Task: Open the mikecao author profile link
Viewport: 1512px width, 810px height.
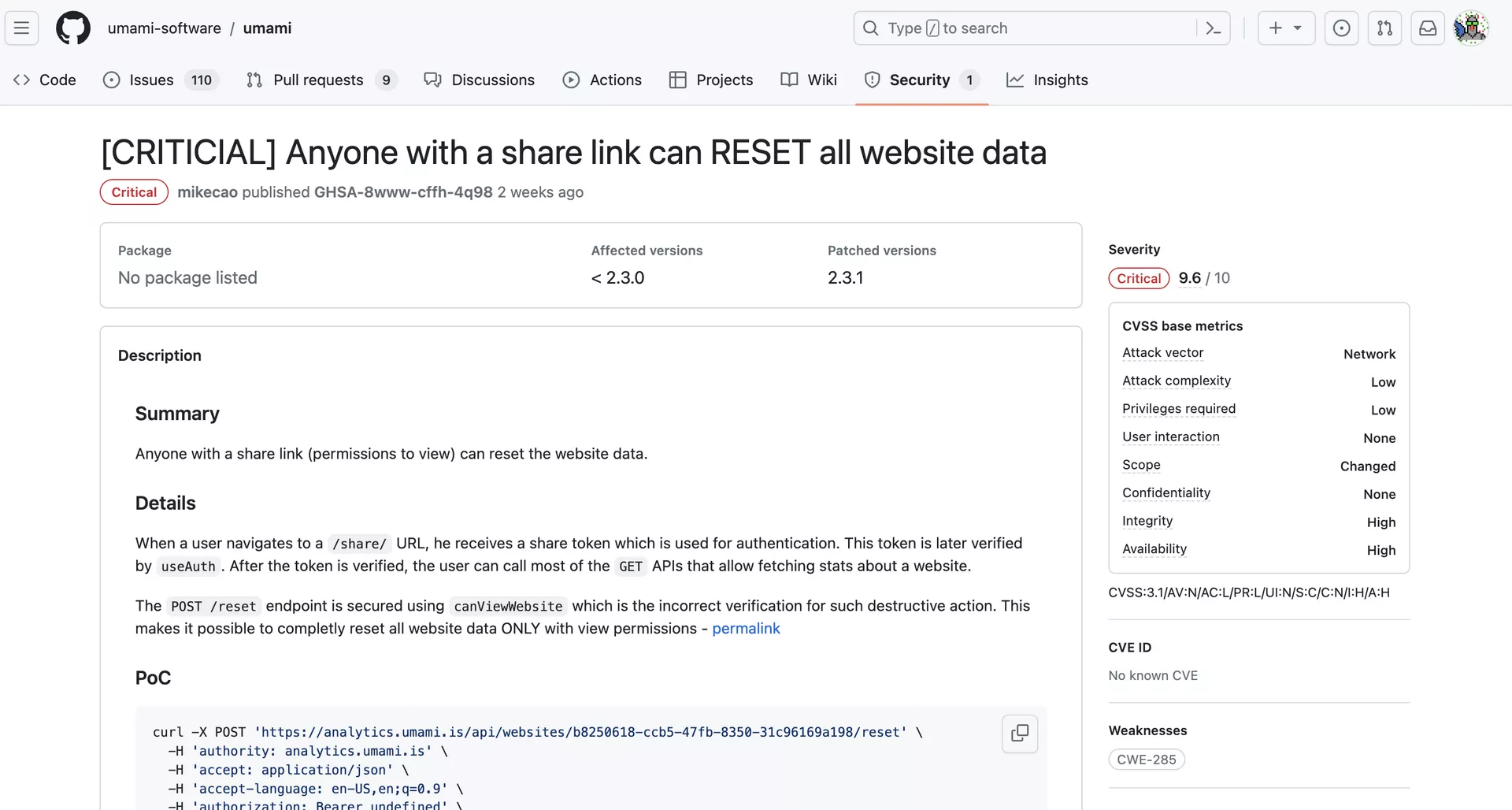Action: coord(207,192)
